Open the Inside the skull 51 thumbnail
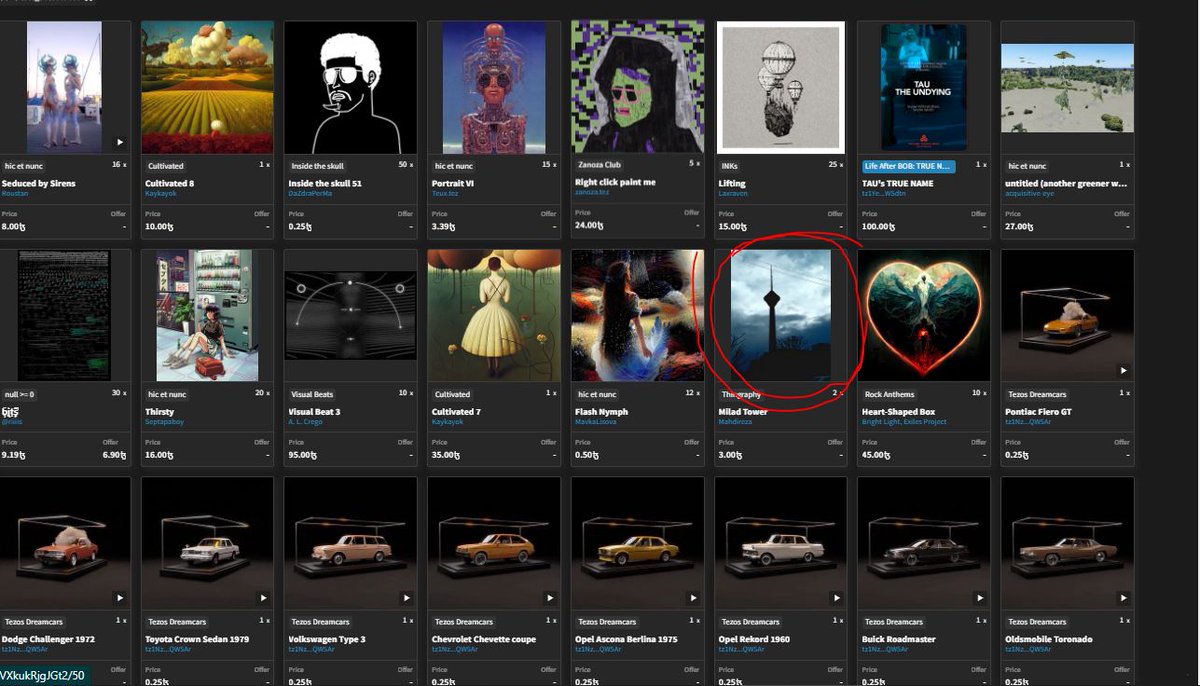 [x=350, y=87]
